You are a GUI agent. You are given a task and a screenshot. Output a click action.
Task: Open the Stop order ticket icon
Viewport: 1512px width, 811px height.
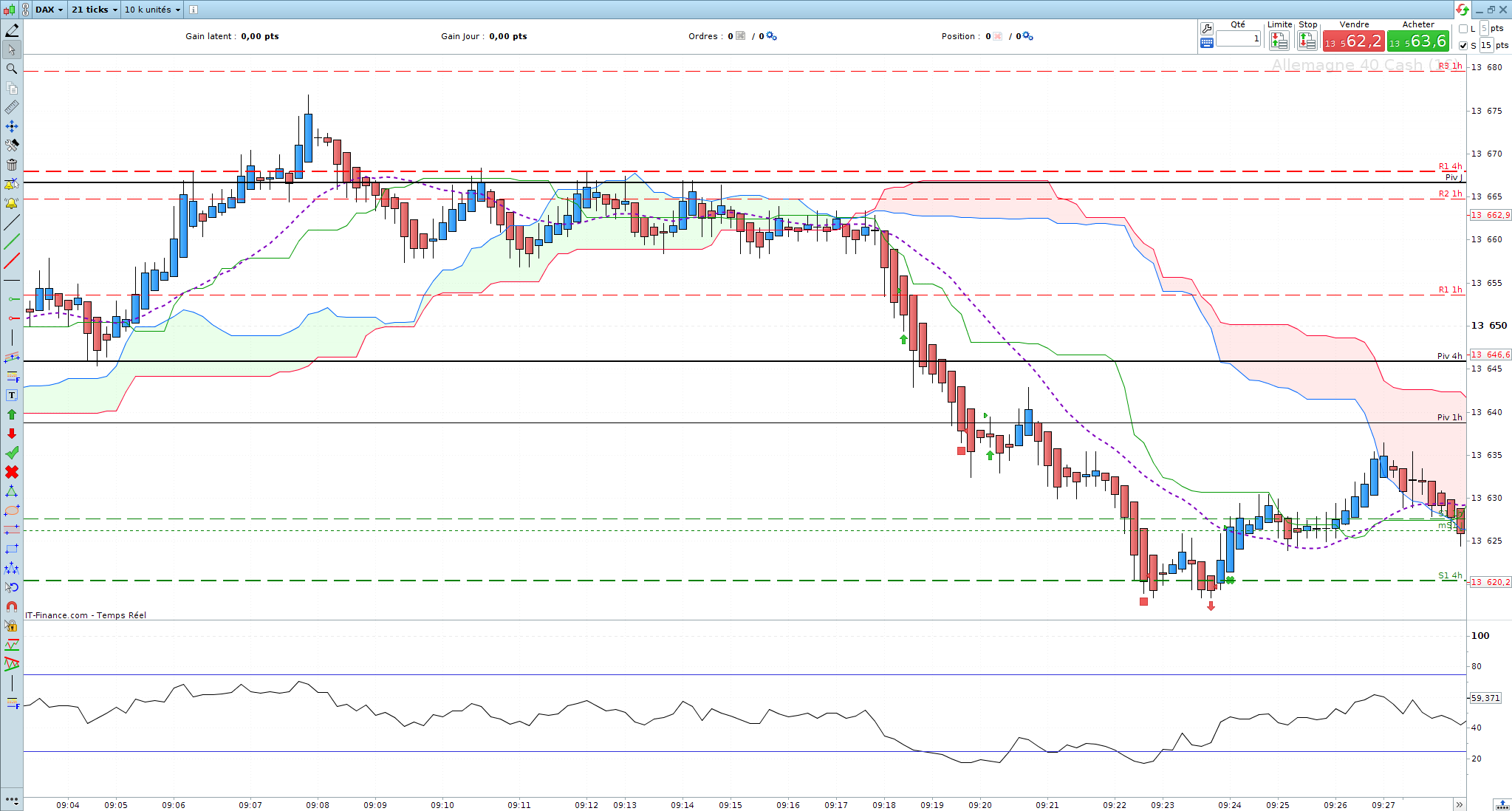pos(1307,41)
